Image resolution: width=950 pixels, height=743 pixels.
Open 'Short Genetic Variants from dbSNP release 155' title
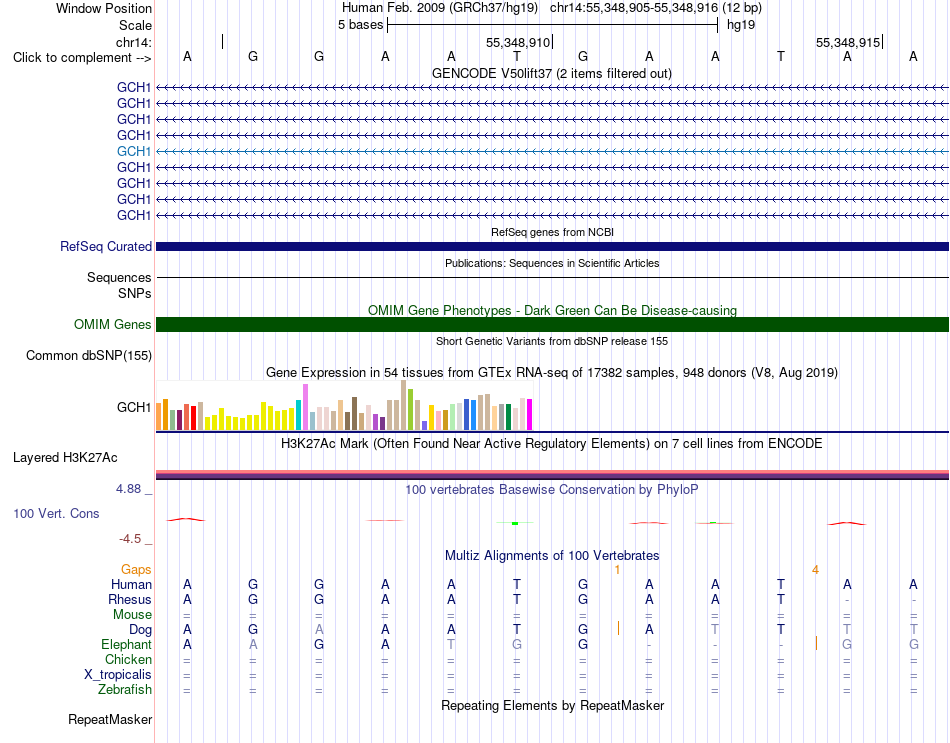[552, 341]
